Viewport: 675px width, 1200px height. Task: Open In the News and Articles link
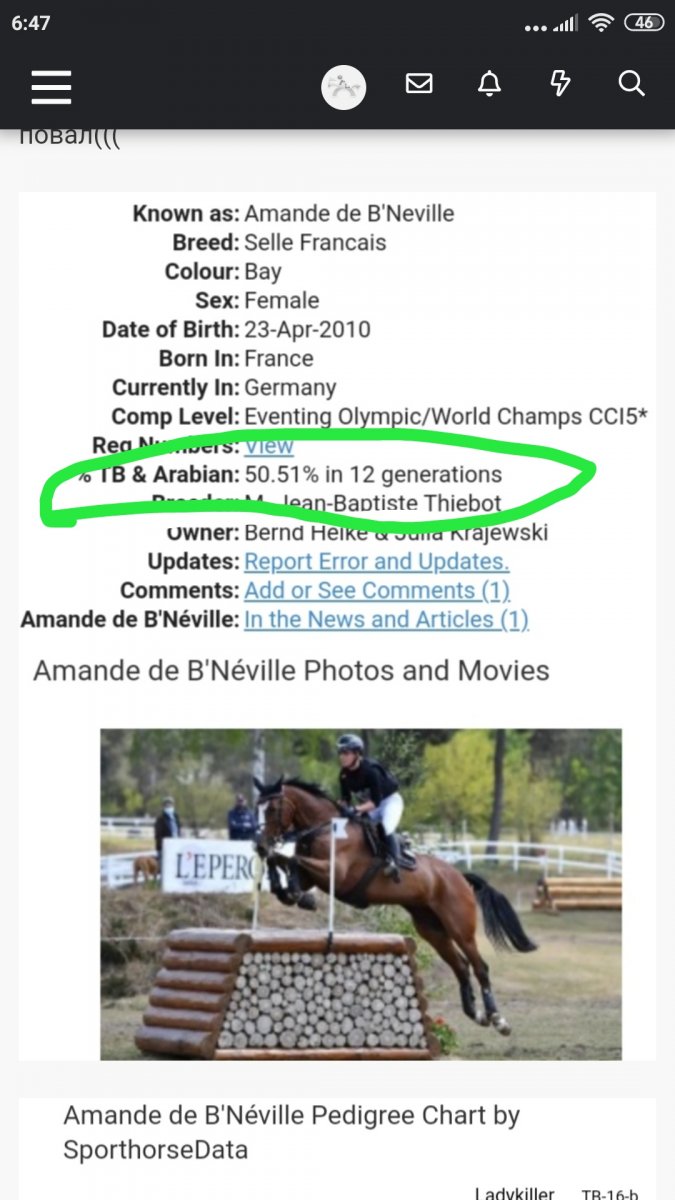386,619
